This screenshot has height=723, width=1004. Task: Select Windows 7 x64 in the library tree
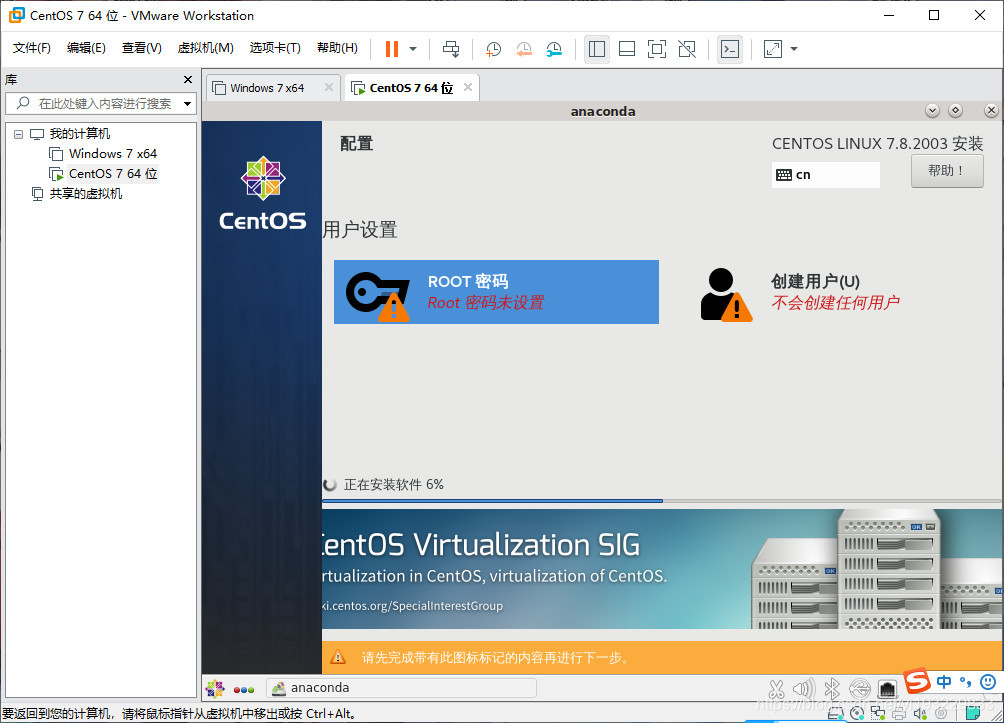113,154
